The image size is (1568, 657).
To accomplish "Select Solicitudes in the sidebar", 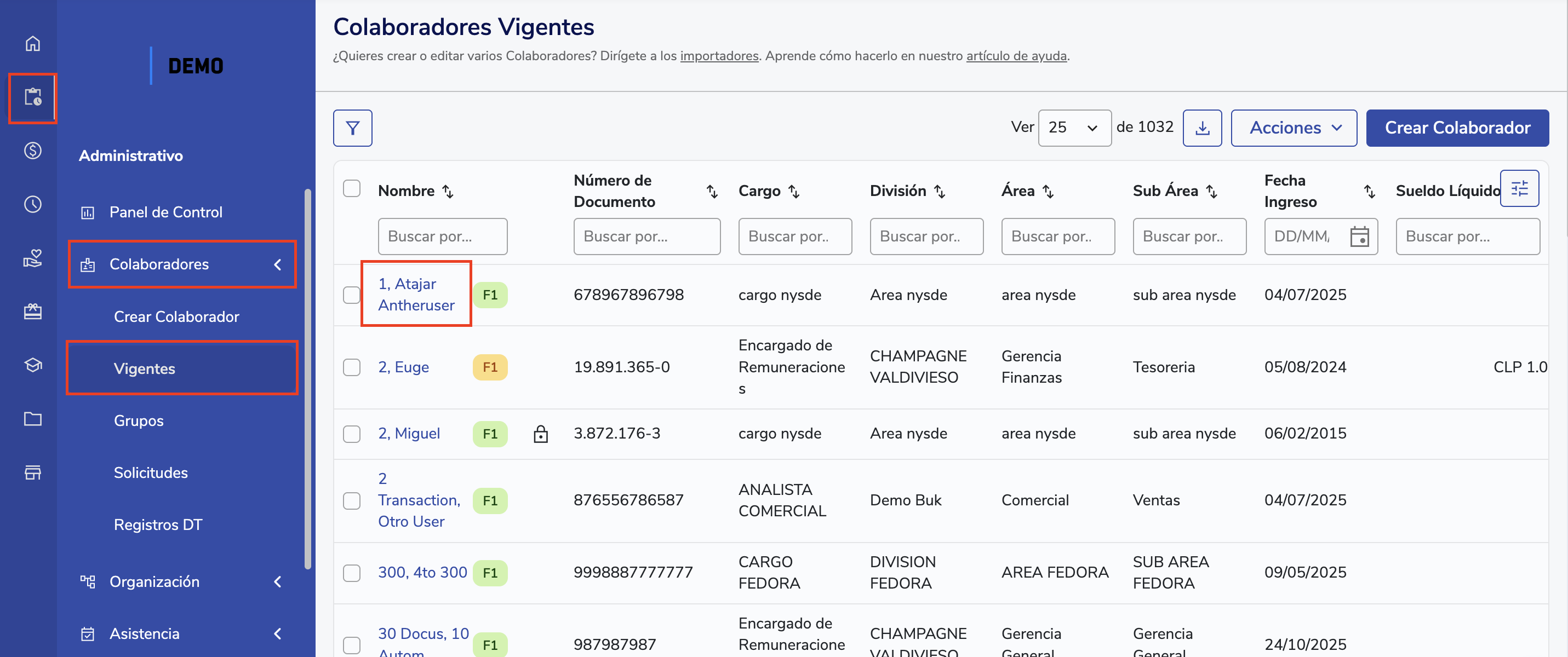I will pyautogui.click(x=151, y=472).
